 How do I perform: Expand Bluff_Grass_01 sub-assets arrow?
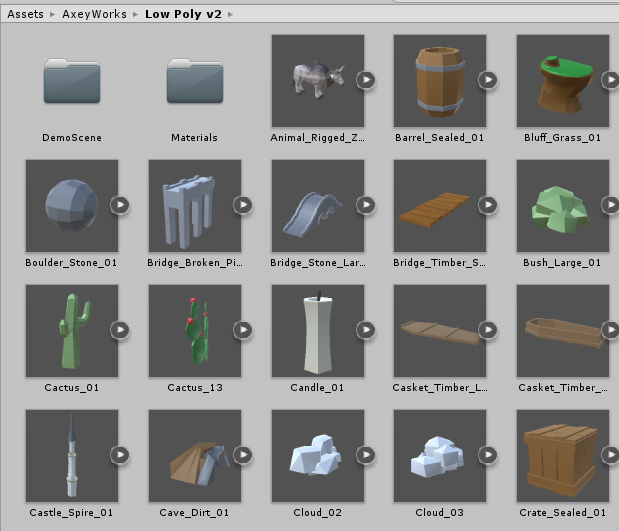(x=611, y=80)
